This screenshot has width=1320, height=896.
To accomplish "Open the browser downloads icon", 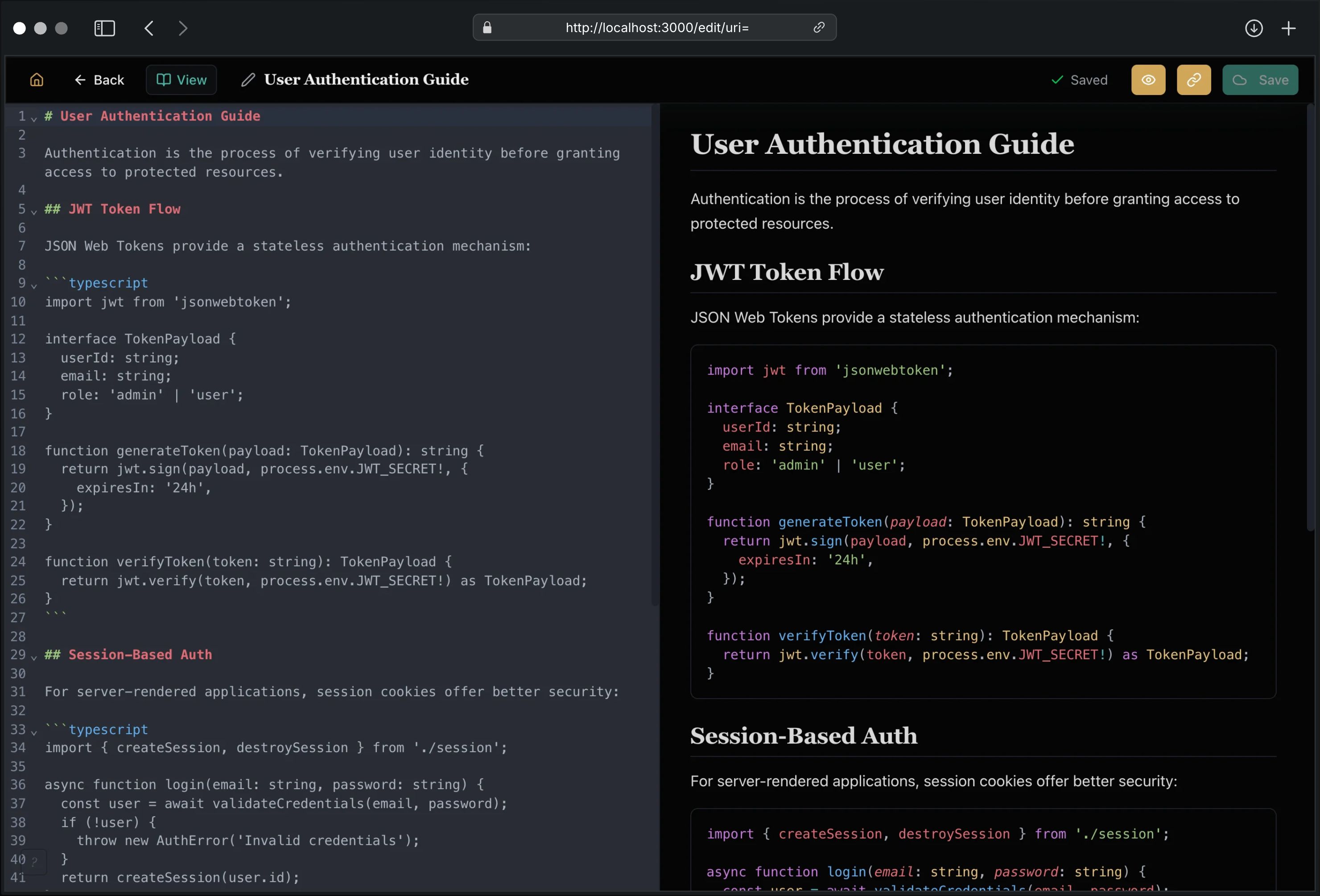I will pos(1254,28).
